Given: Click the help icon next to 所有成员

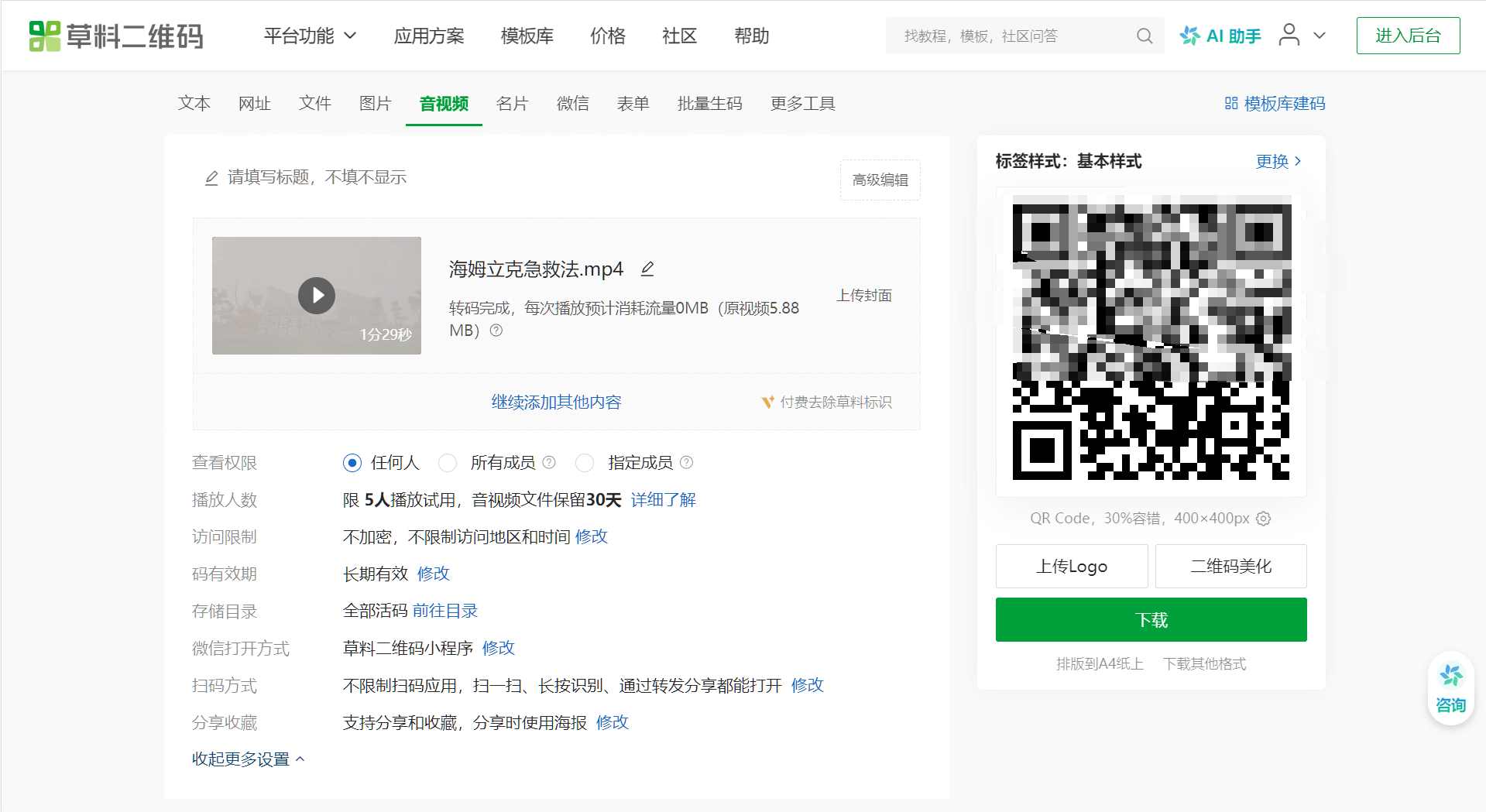Looking at the screenshot, I should 549,462.
